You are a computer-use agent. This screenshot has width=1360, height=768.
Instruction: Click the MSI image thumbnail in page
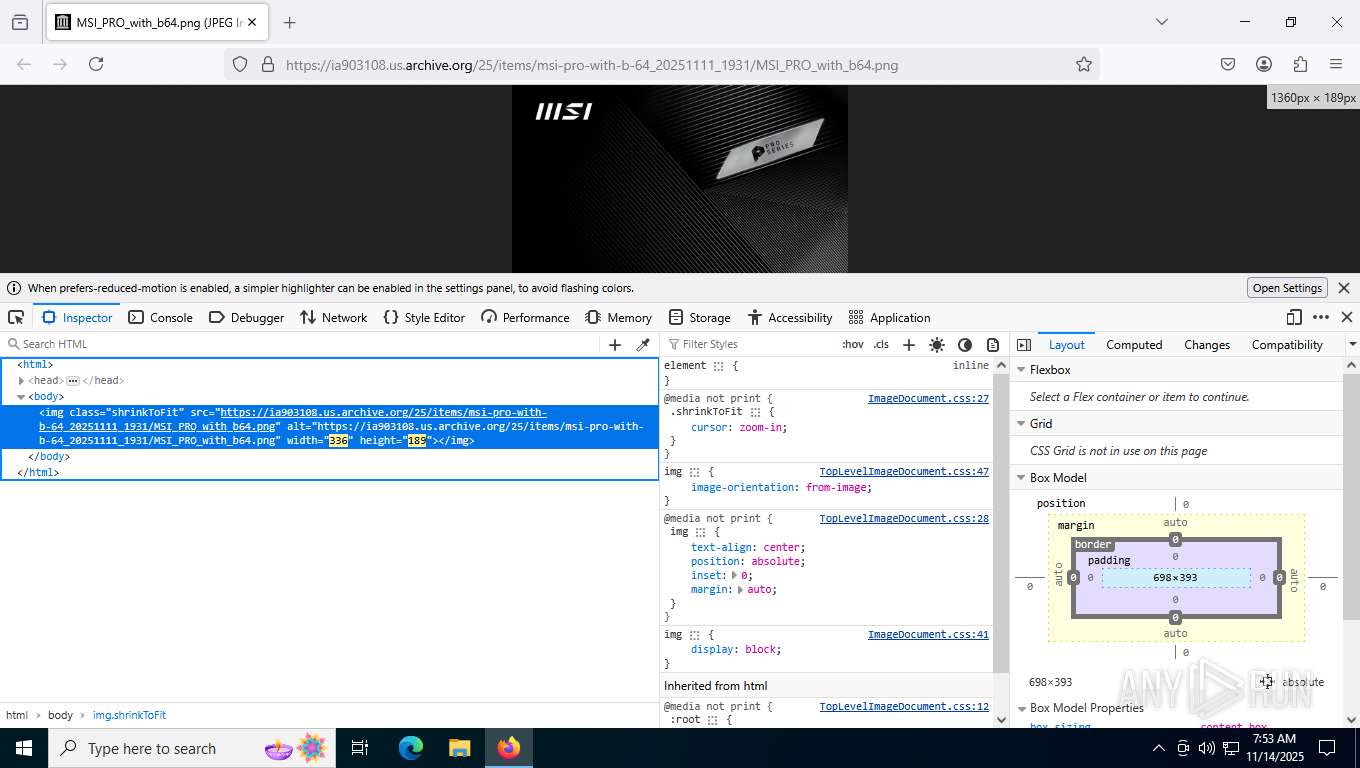click(680, 179)
